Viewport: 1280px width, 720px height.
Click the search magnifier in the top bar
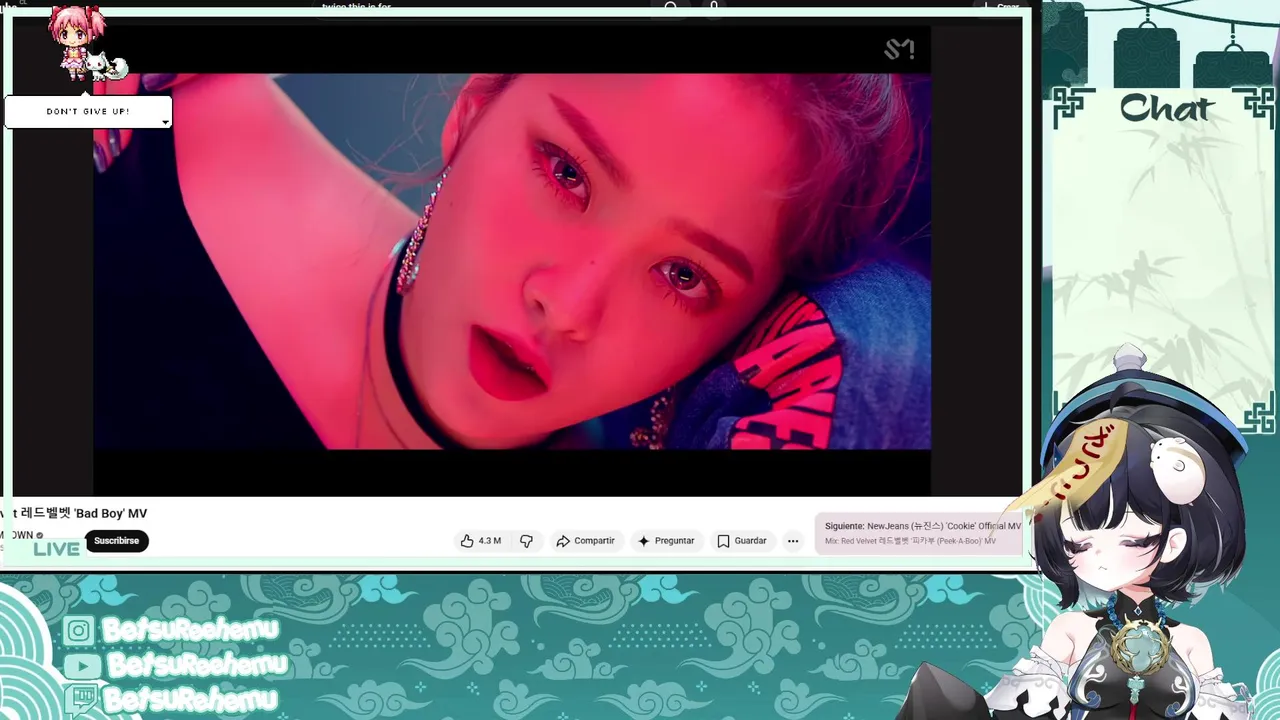[x=671, y=7]
